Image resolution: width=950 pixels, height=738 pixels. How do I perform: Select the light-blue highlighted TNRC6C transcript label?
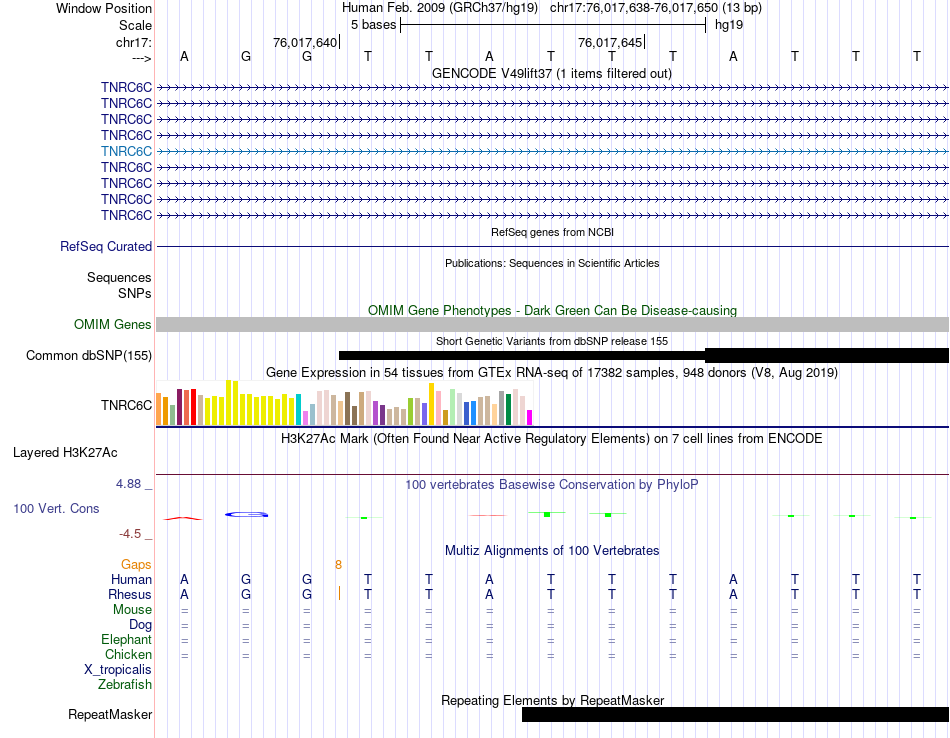[126, 151]
